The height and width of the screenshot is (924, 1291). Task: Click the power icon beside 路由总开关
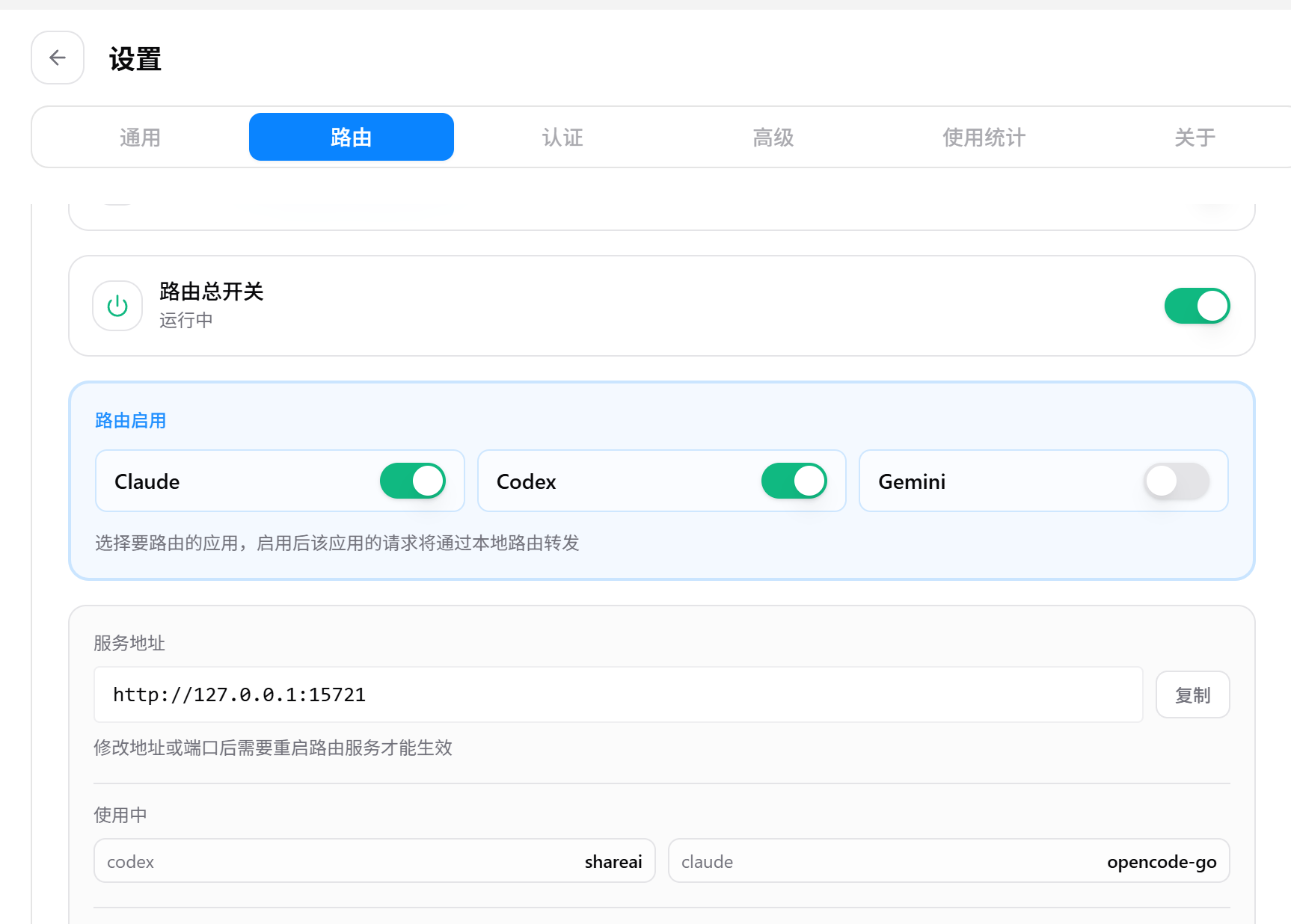(117, 306)
